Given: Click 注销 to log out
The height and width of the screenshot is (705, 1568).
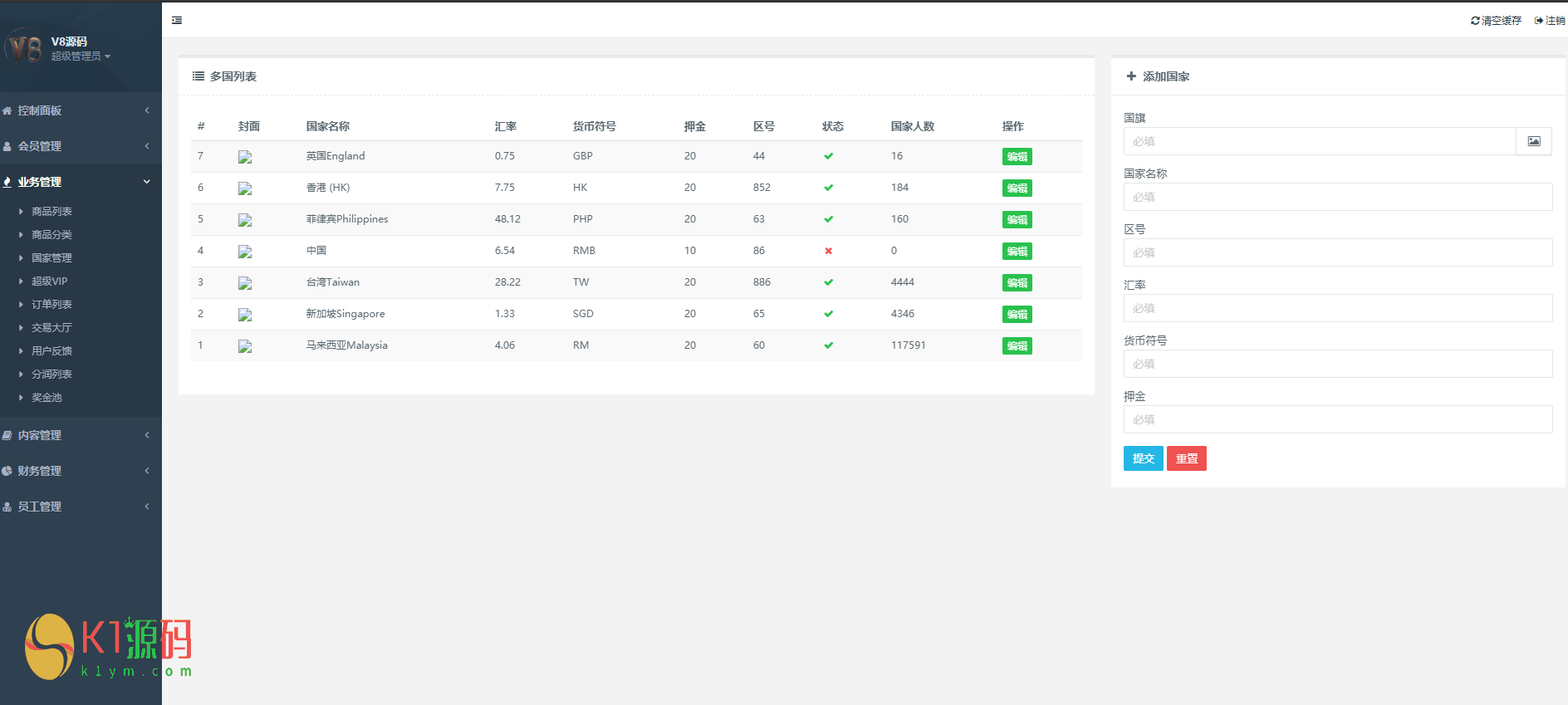Looking at the screenshot, I should [x=1550, y=21].
